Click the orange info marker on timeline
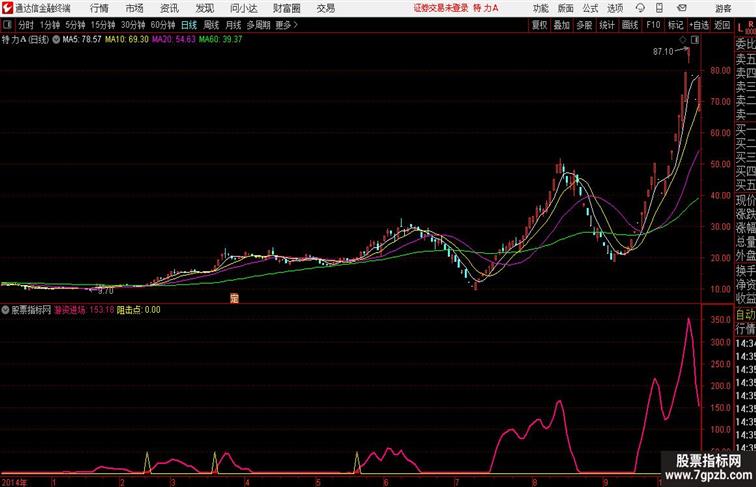The image size is (756, 487). point(234,298)
